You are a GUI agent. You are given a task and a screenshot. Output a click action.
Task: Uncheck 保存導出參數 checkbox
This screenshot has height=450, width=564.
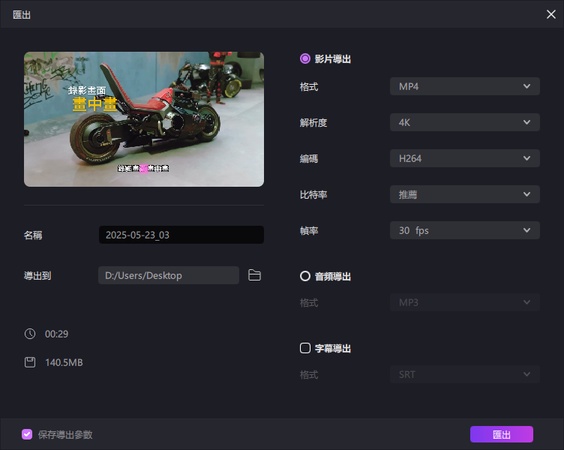click(x=27, y=435)
